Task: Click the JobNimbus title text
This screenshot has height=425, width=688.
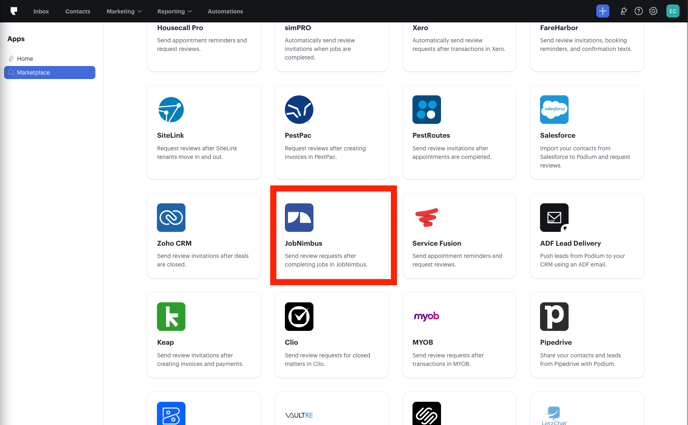Action: 303,243
